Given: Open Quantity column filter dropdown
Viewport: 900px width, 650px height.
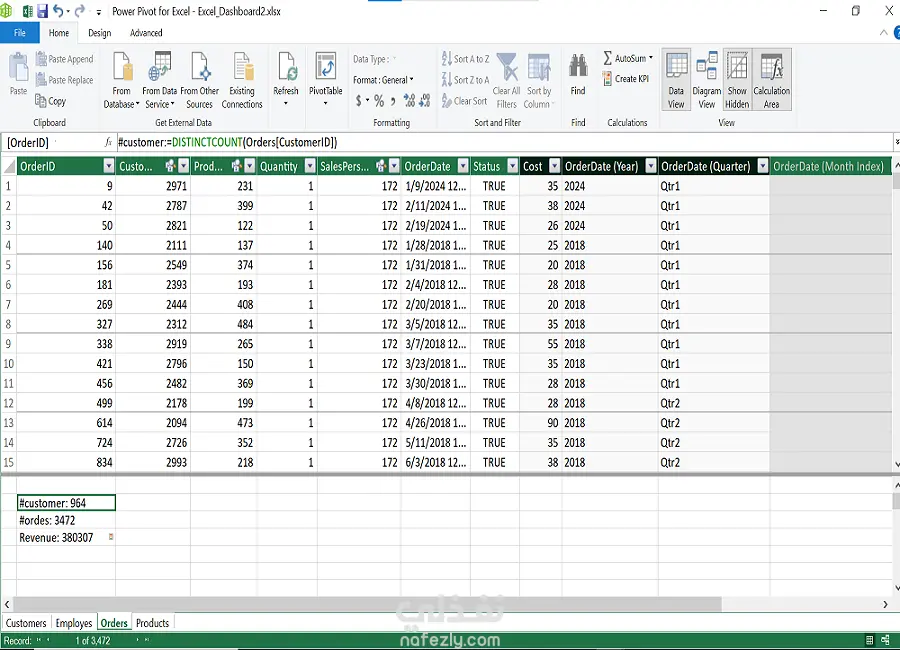Looking at the screenshot, I should pos(310,166).
